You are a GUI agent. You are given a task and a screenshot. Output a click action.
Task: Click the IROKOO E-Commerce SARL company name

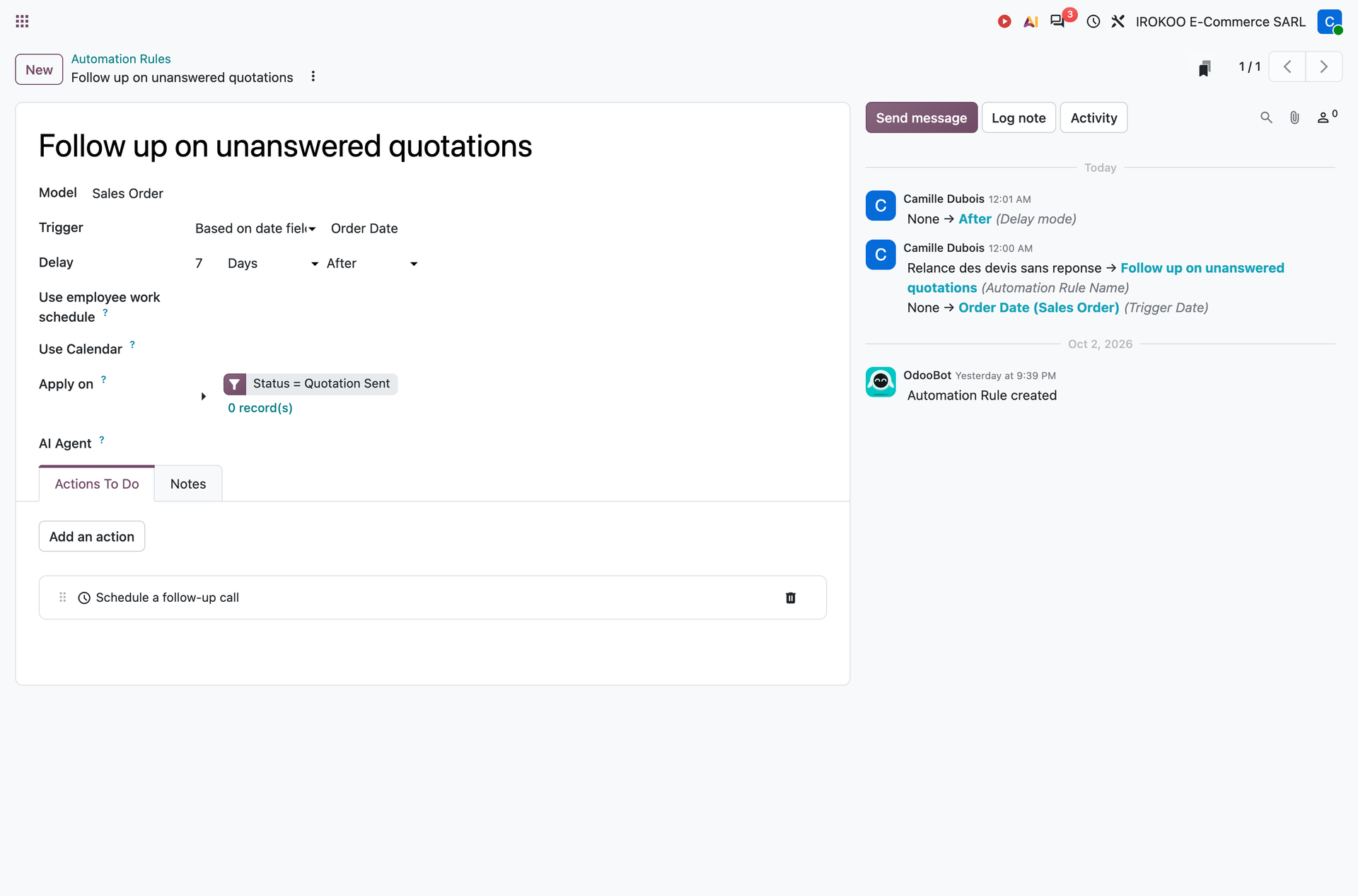click(x=1220, y=22)
